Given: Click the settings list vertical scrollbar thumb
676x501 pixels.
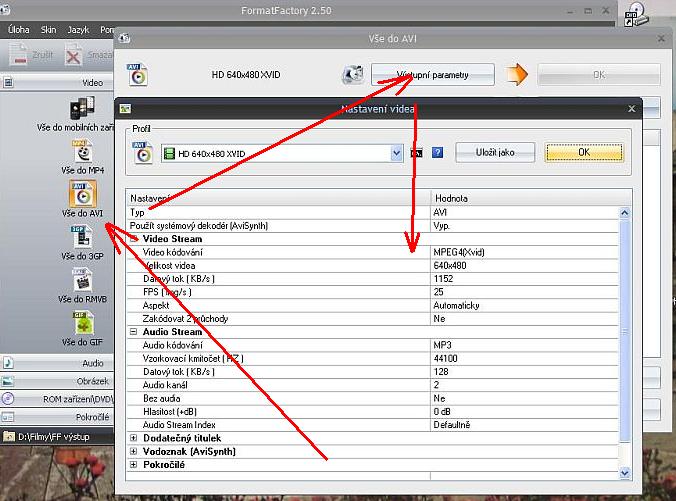Looking at the screenshot, I should (624, 331).
